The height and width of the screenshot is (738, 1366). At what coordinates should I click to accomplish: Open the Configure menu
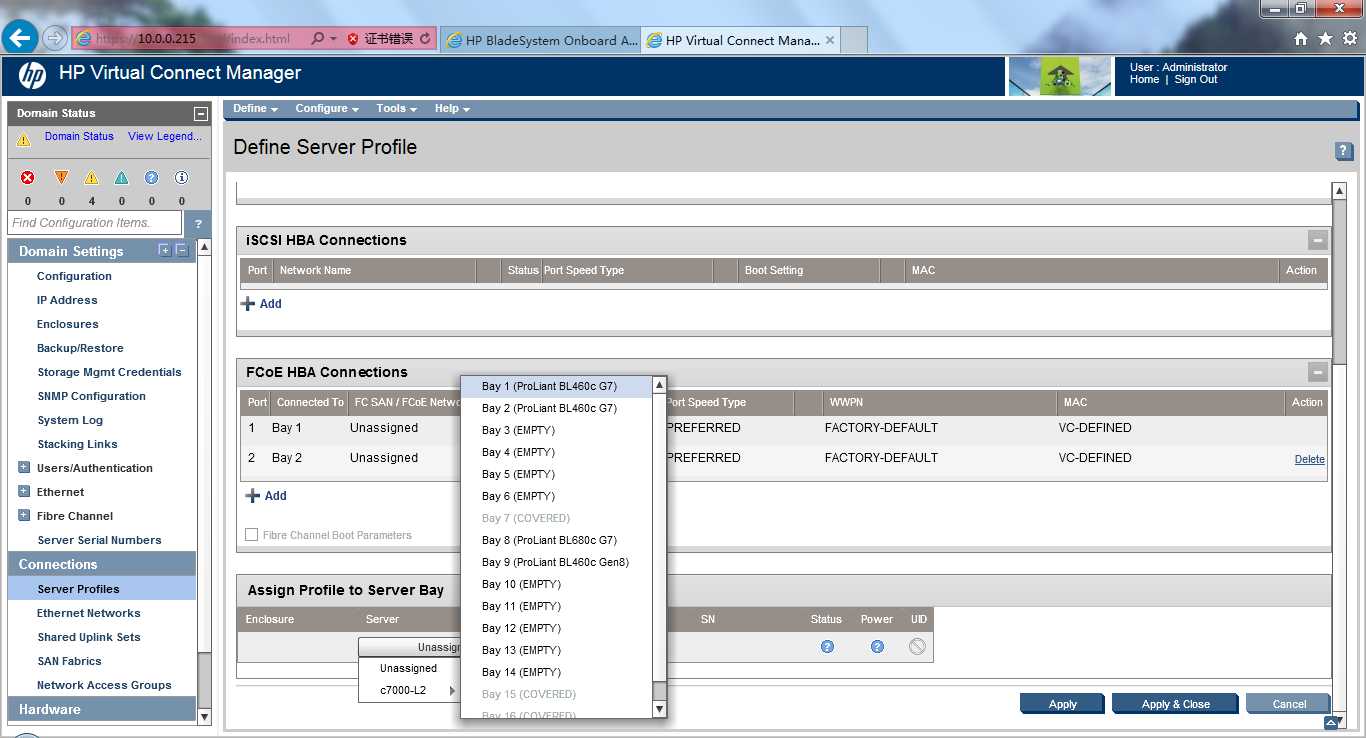tap(328, 108)
